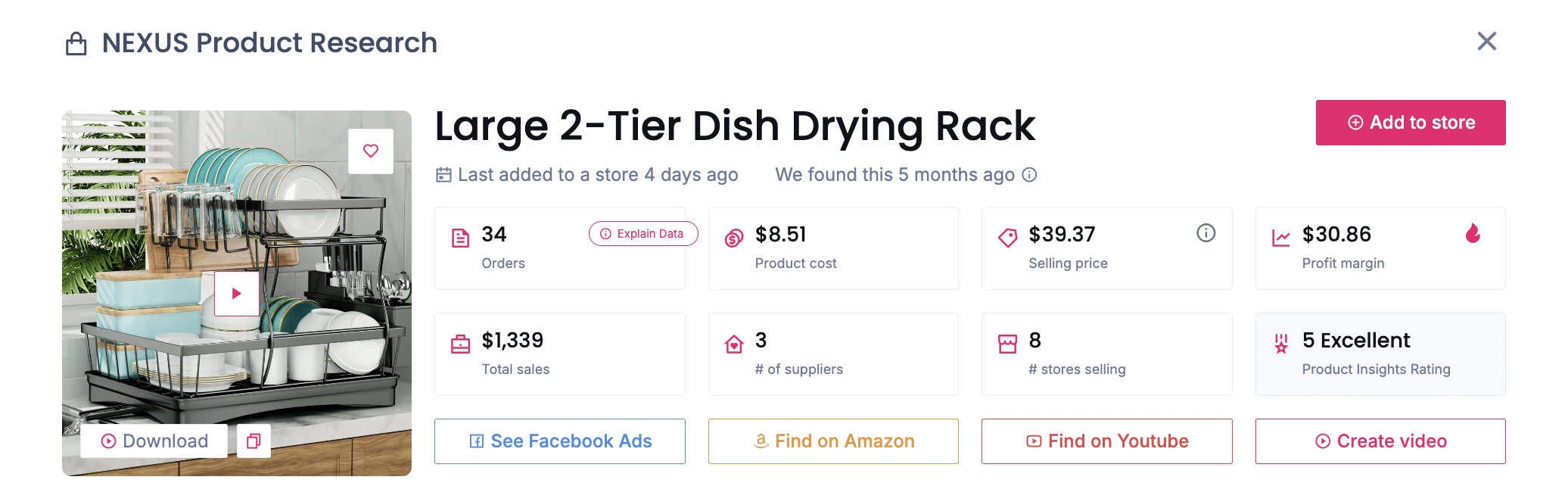Play the product video preview
1568x483 pixels.
coord(237,293)
